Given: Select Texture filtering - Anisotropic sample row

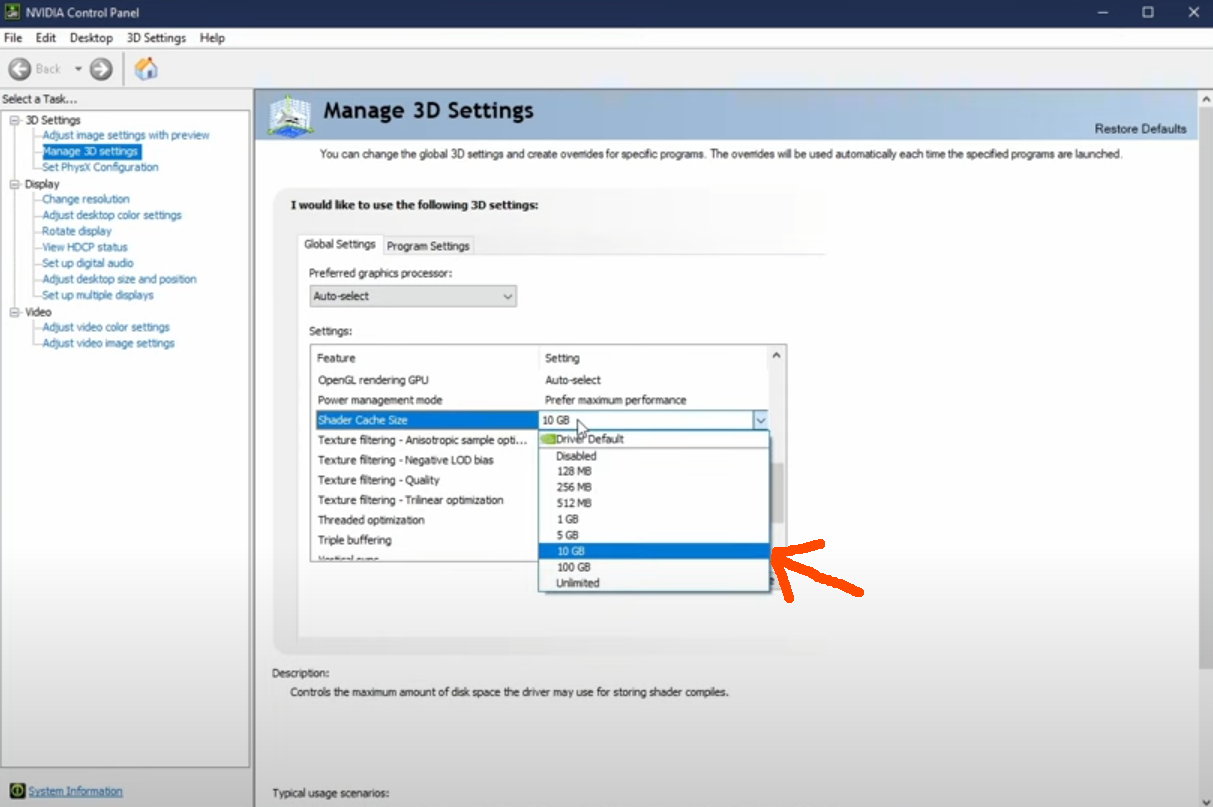Looking at the screenshot, I should 426,440.
